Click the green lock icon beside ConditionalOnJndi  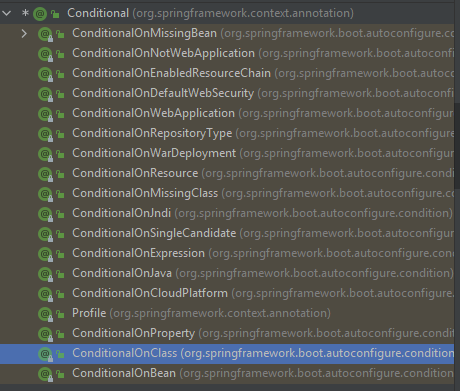pos(60,214)
